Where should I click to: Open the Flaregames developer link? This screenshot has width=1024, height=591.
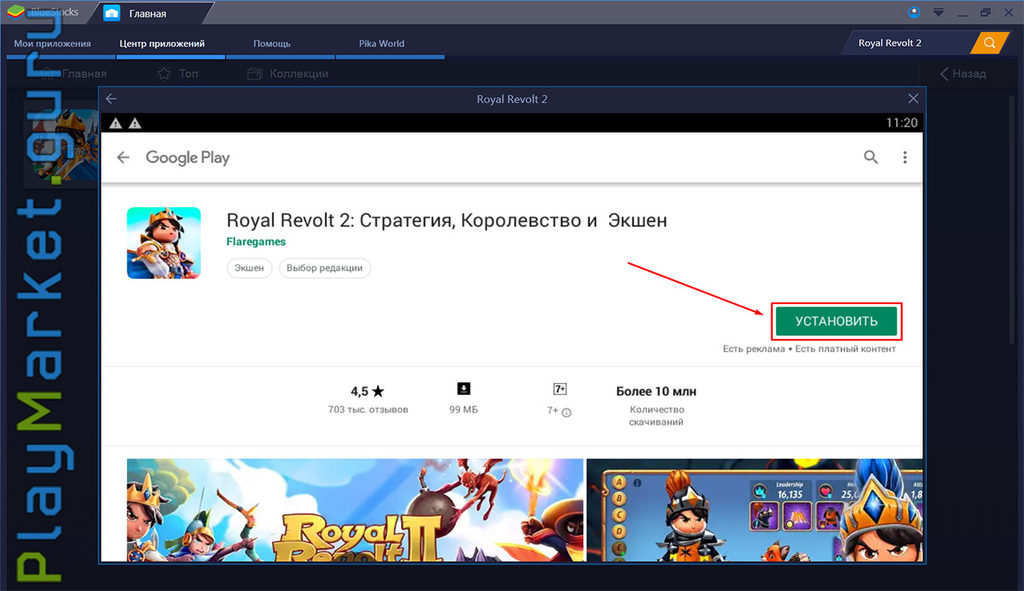[x=256, y=242]
